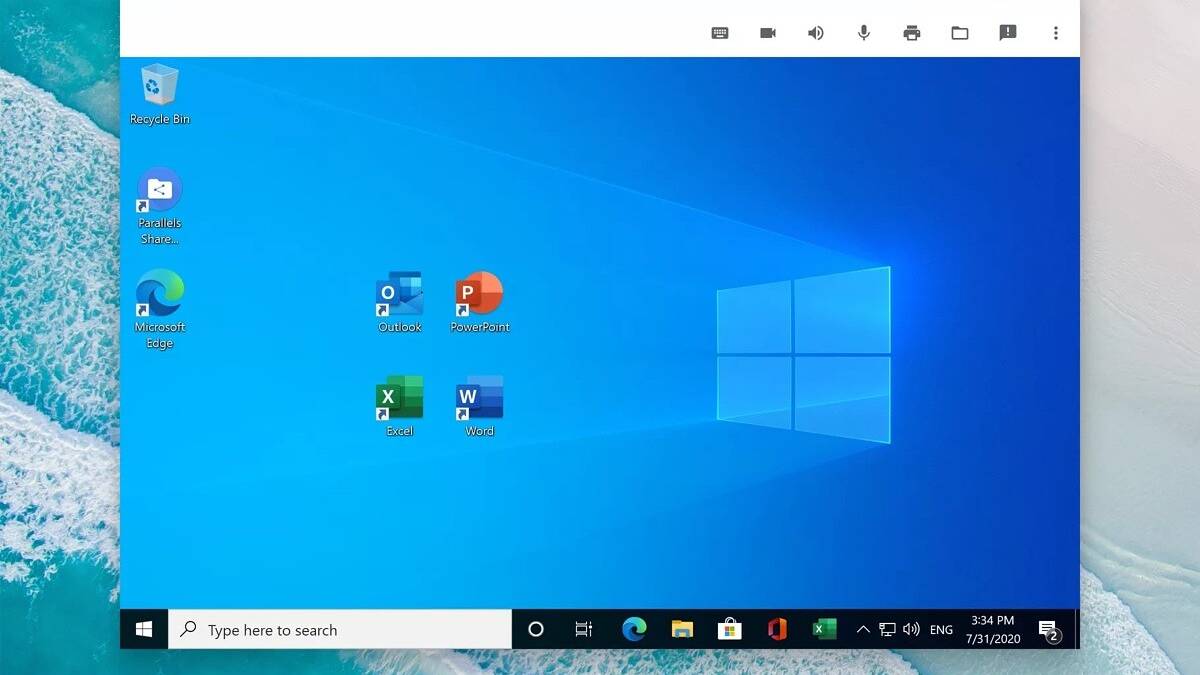Launch Microsoft Edge from desktop
Viewport: 1200px width, 675px height.
click(x=160, y=309)
